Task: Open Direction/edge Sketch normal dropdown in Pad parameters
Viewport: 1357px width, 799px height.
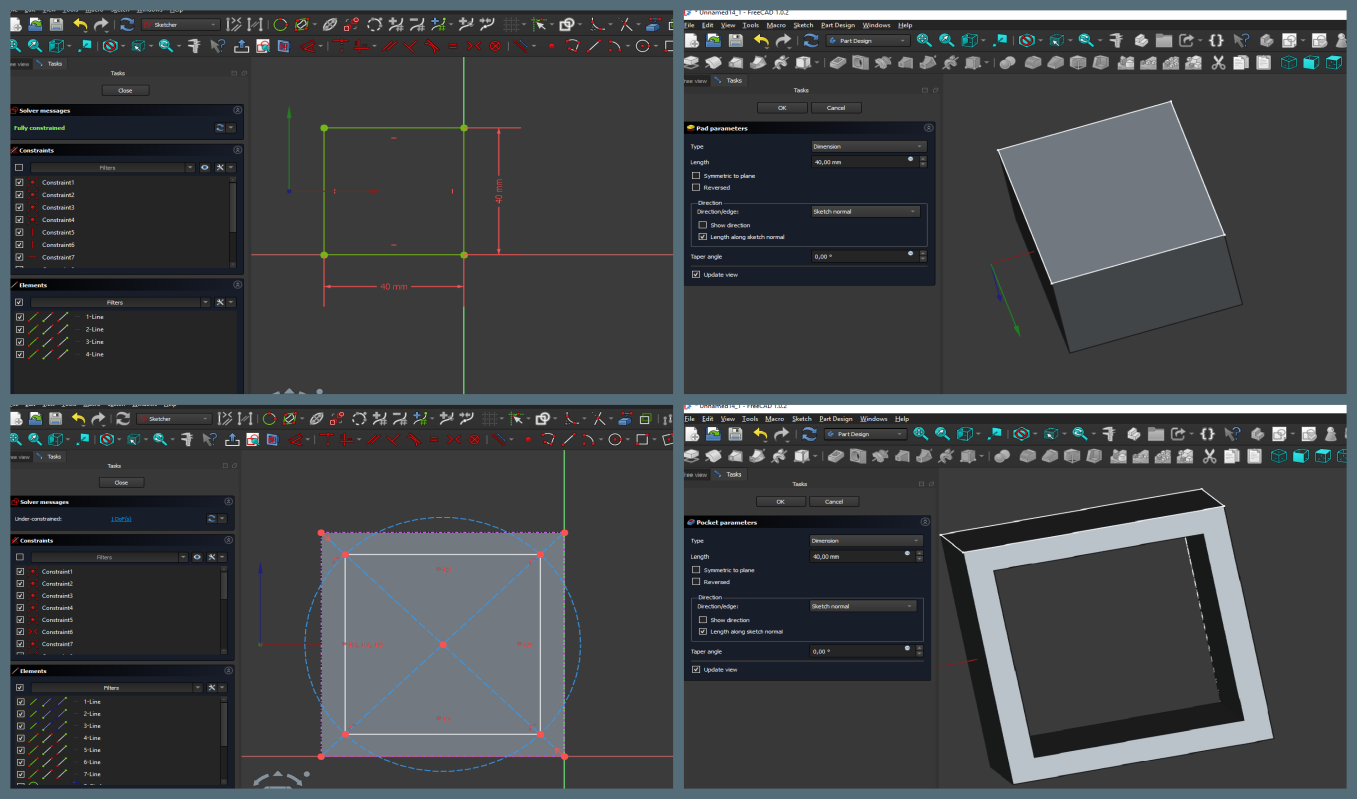Action: coord(865,211)
